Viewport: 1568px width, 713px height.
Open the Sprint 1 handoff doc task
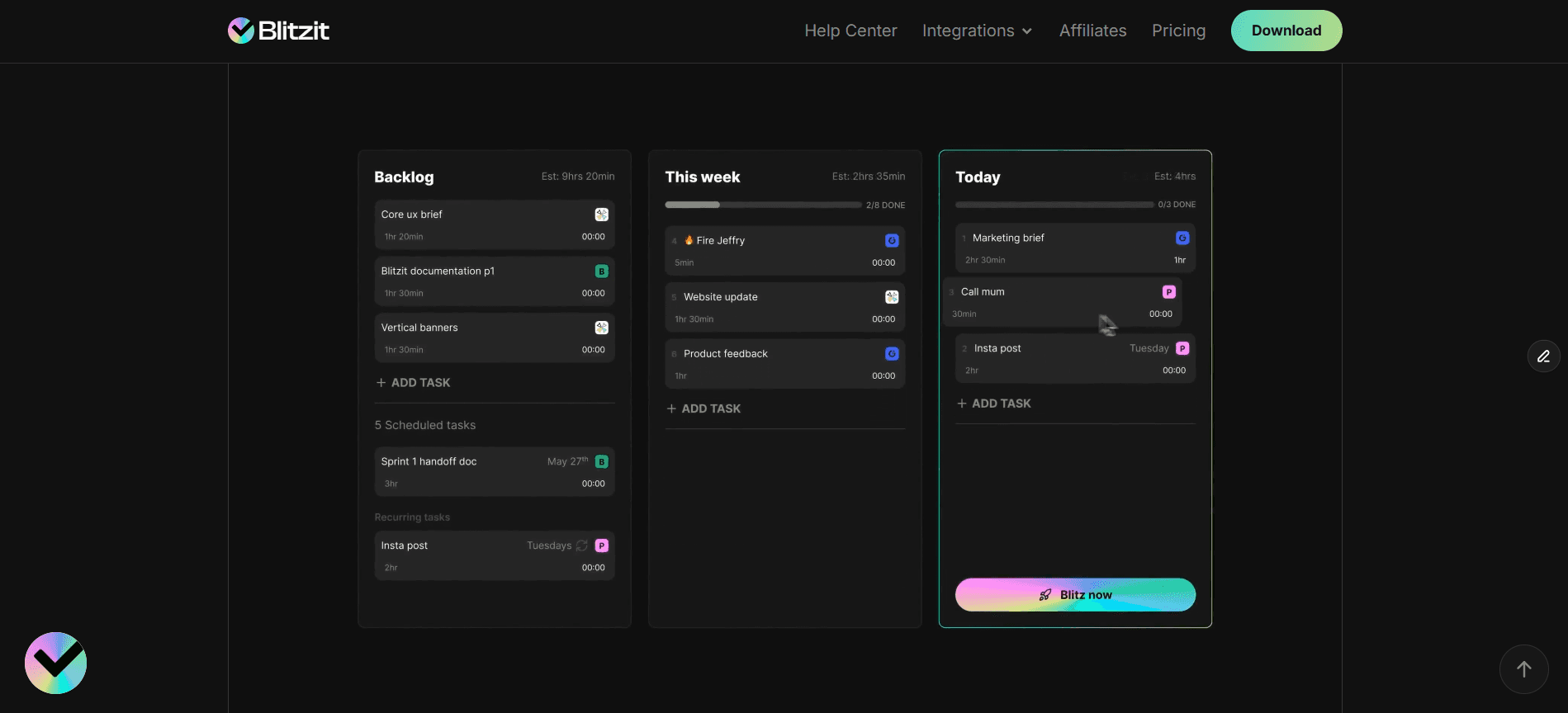click(x=495, y=472)
